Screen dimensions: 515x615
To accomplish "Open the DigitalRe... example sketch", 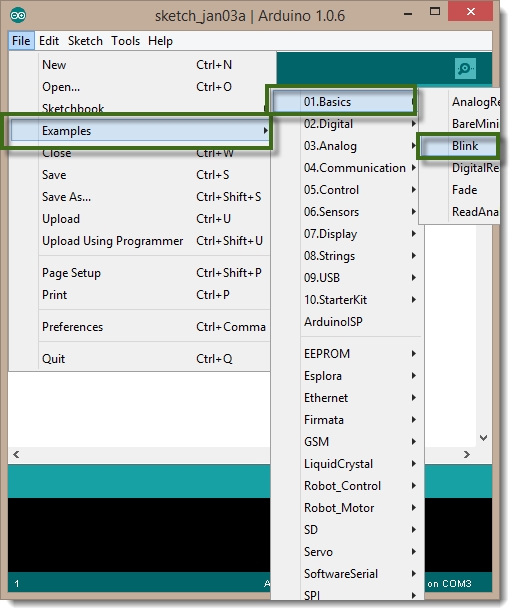I will tap(460, 168).
